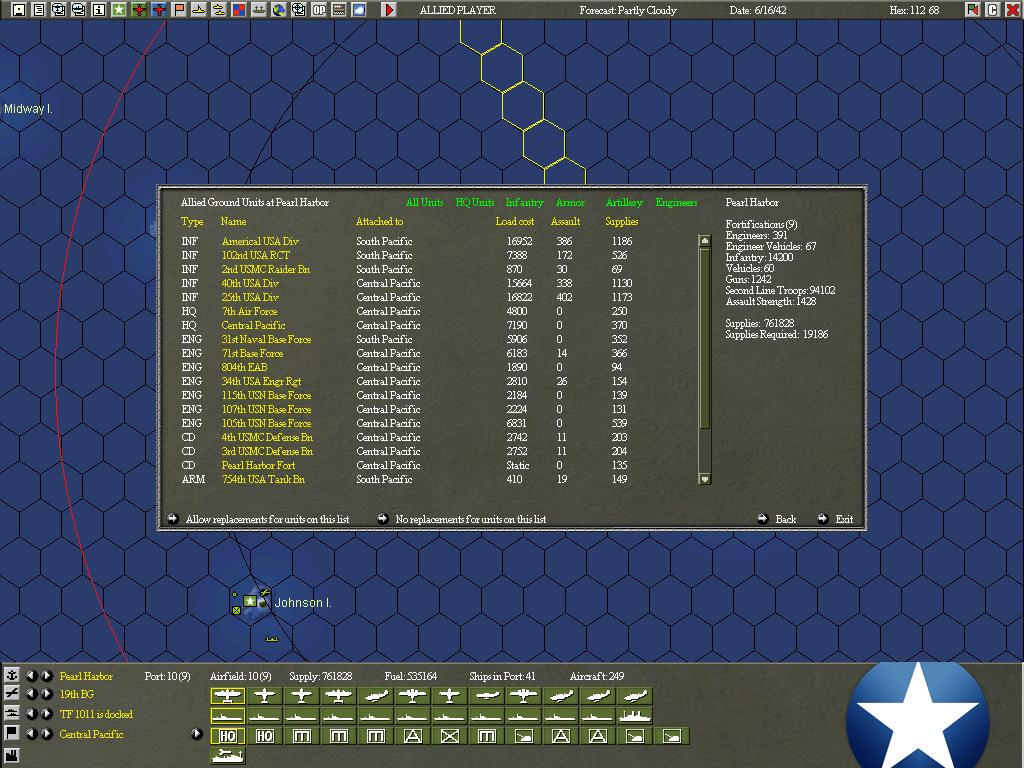Click Exit to close unit list
The width and height of the screenshot is (1024, 768).
click(835, 519)
